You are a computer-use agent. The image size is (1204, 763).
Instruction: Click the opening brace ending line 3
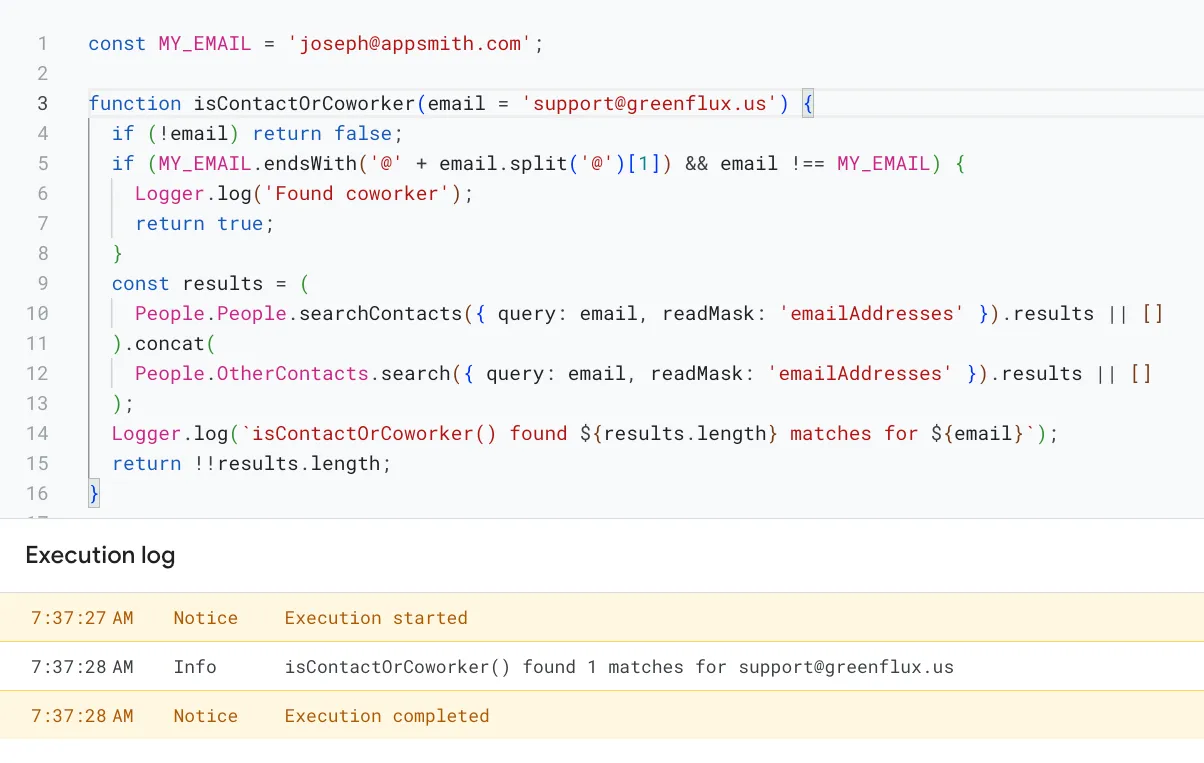coord(808,104)
